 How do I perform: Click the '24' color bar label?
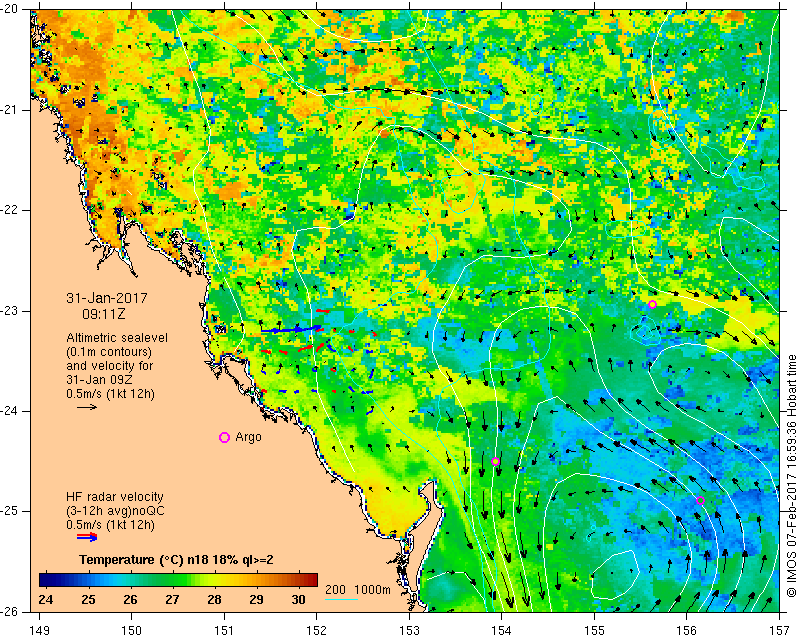click(x=46, y=599)
